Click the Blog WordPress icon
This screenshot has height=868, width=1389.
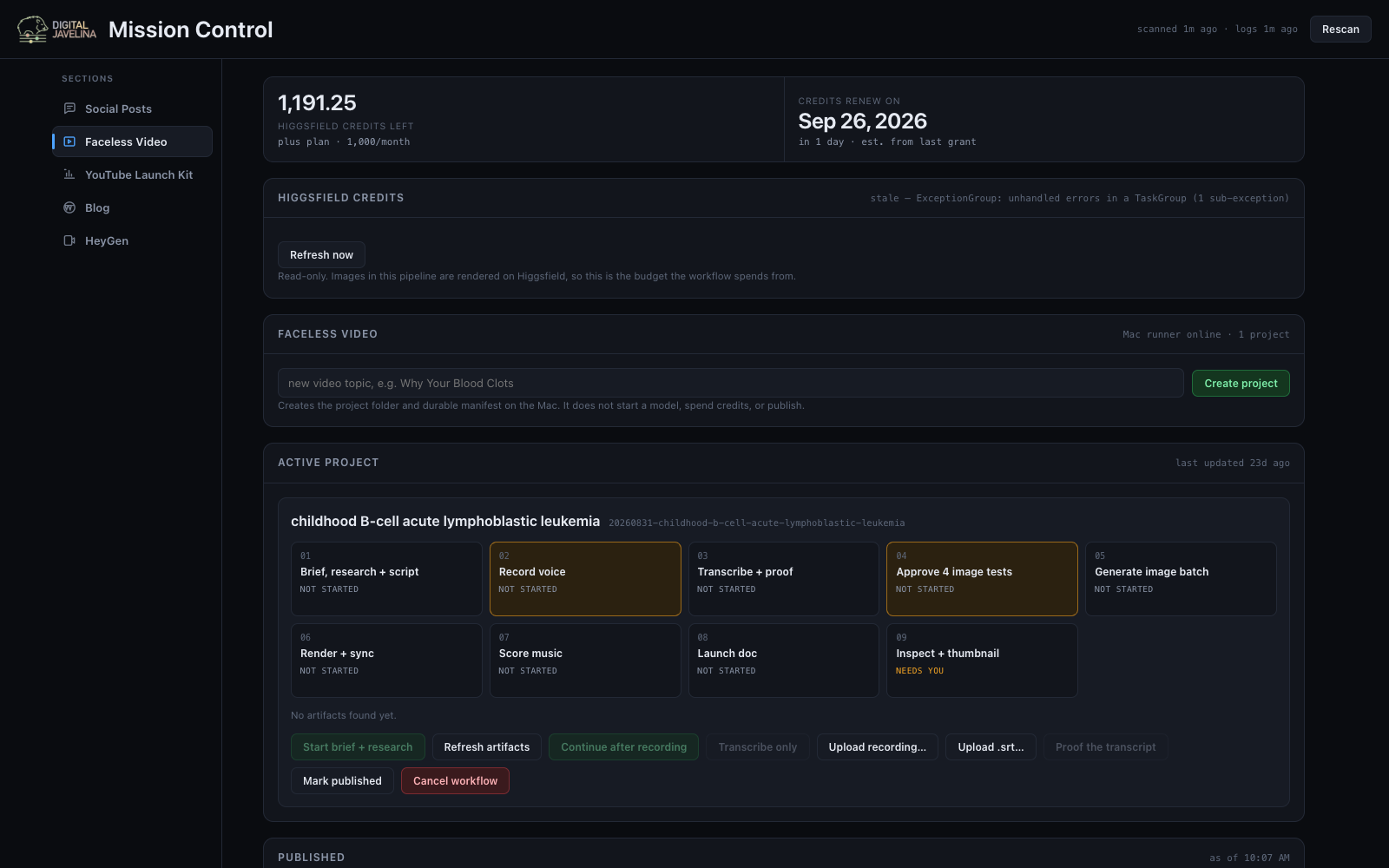[x=69, y=207]
